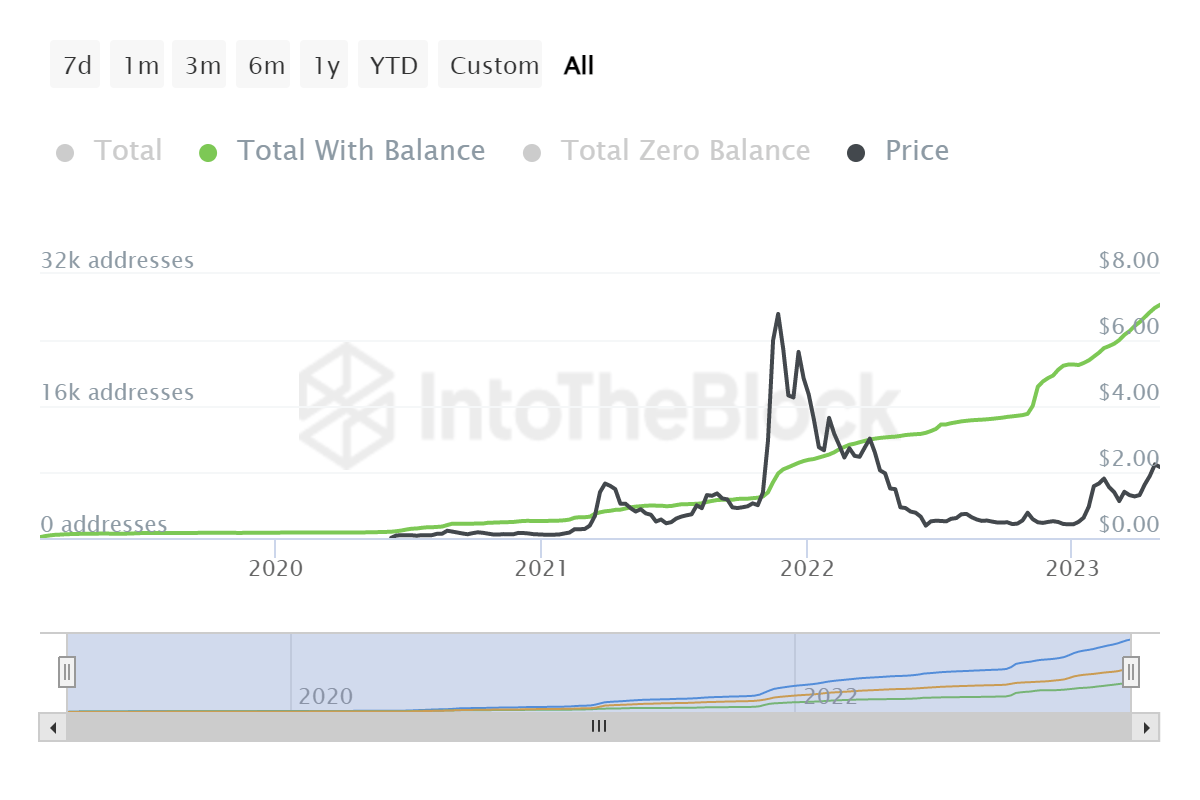Click the gray Total legend dot
The height and width of the screenshot is (800, 1200).
click(65, 153)
